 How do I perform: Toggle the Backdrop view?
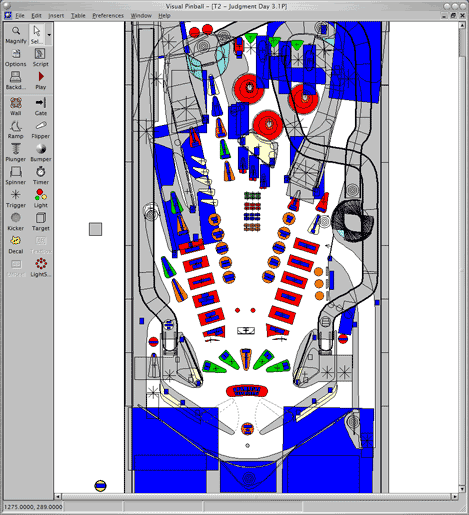coord(16,81)
